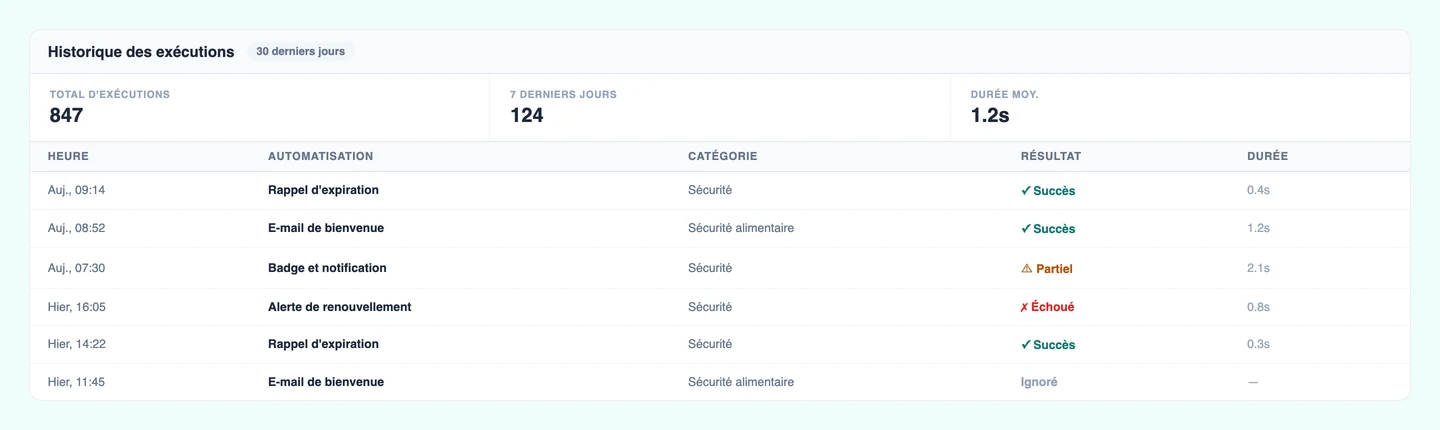Select the 'Hier, 11:45' time cell
Viewport: 1440px width, 430px height.
[76, 382]
